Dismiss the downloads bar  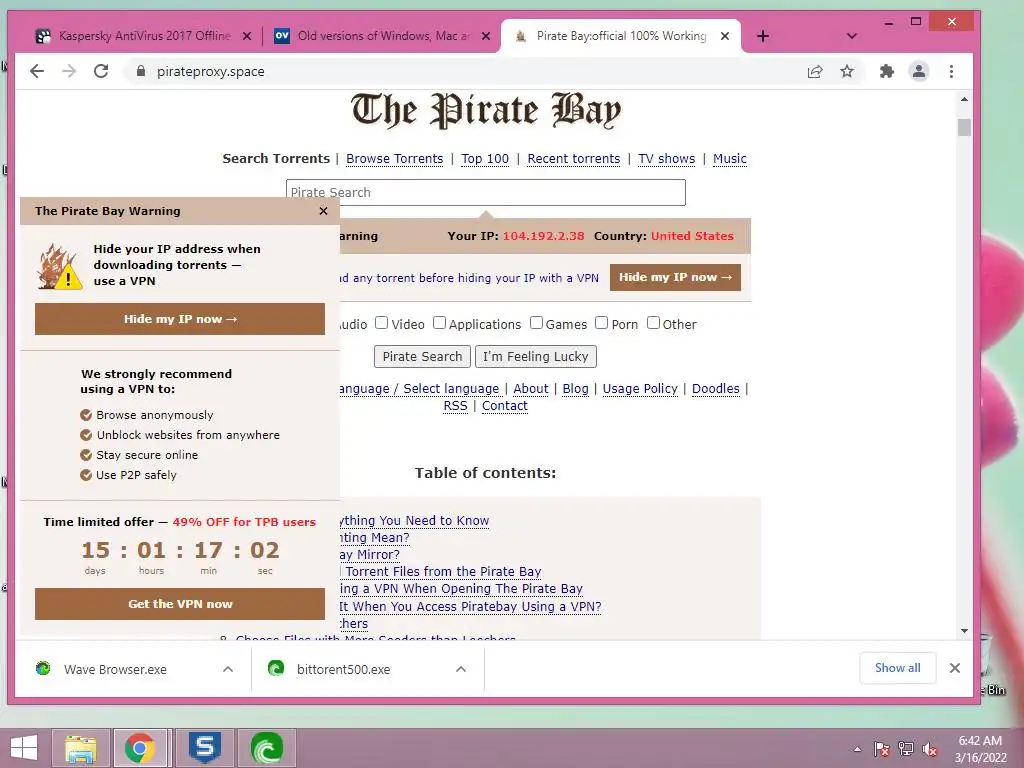pos(955,668)
